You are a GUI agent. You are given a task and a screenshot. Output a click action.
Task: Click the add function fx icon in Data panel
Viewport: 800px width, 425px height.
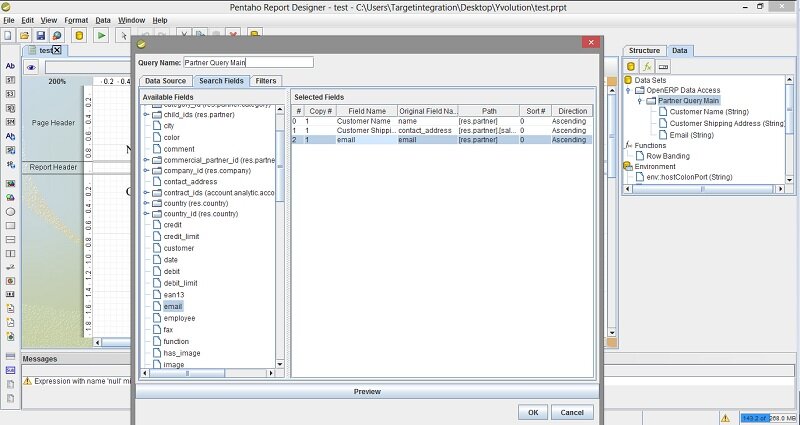(x=647, y=66)
